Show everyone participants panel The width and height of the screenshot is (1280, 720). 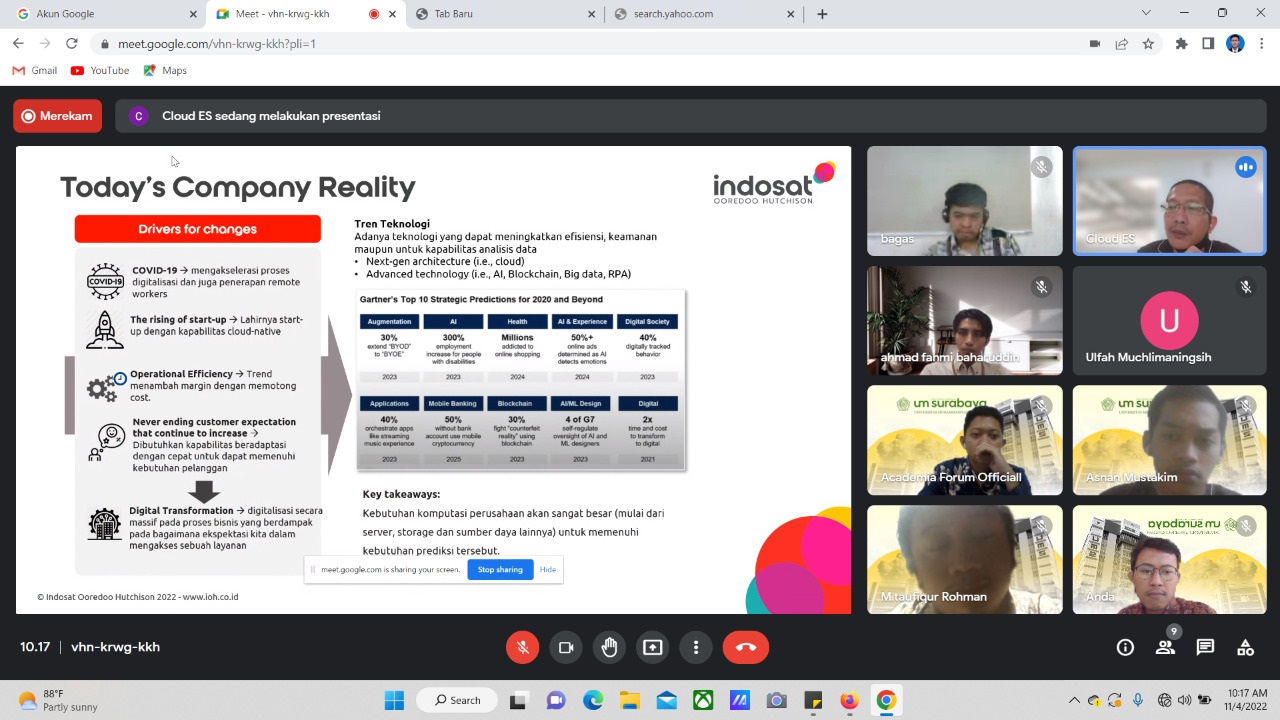click(x=1165, y=647)
